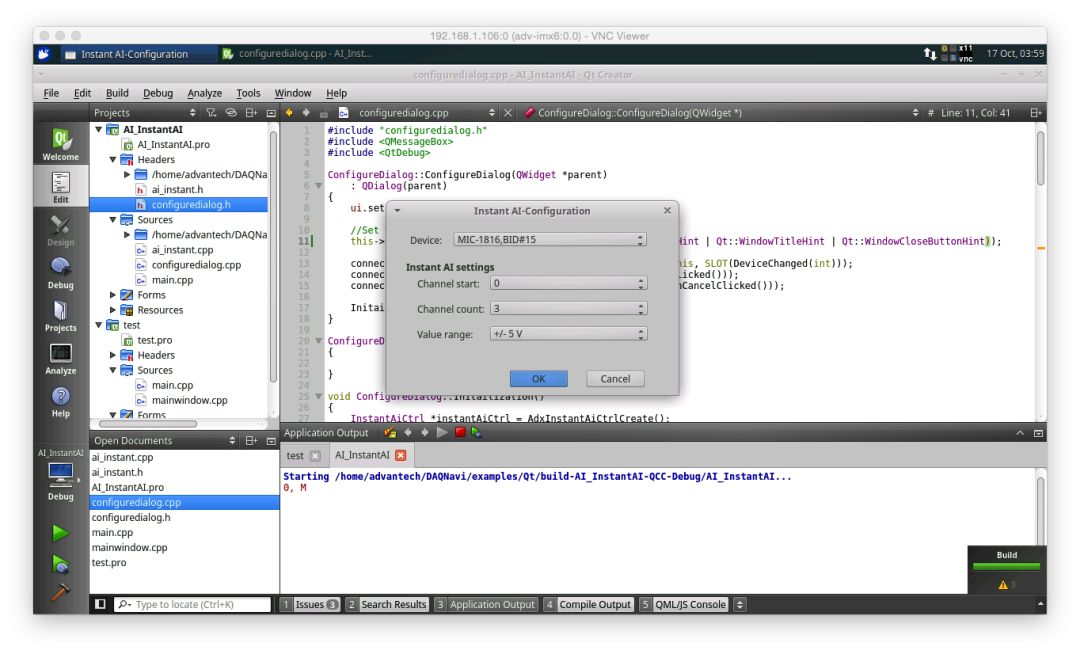Open the Device combo box MIC-1816,BID#15

pyautogui.click(x=550, y=240)
